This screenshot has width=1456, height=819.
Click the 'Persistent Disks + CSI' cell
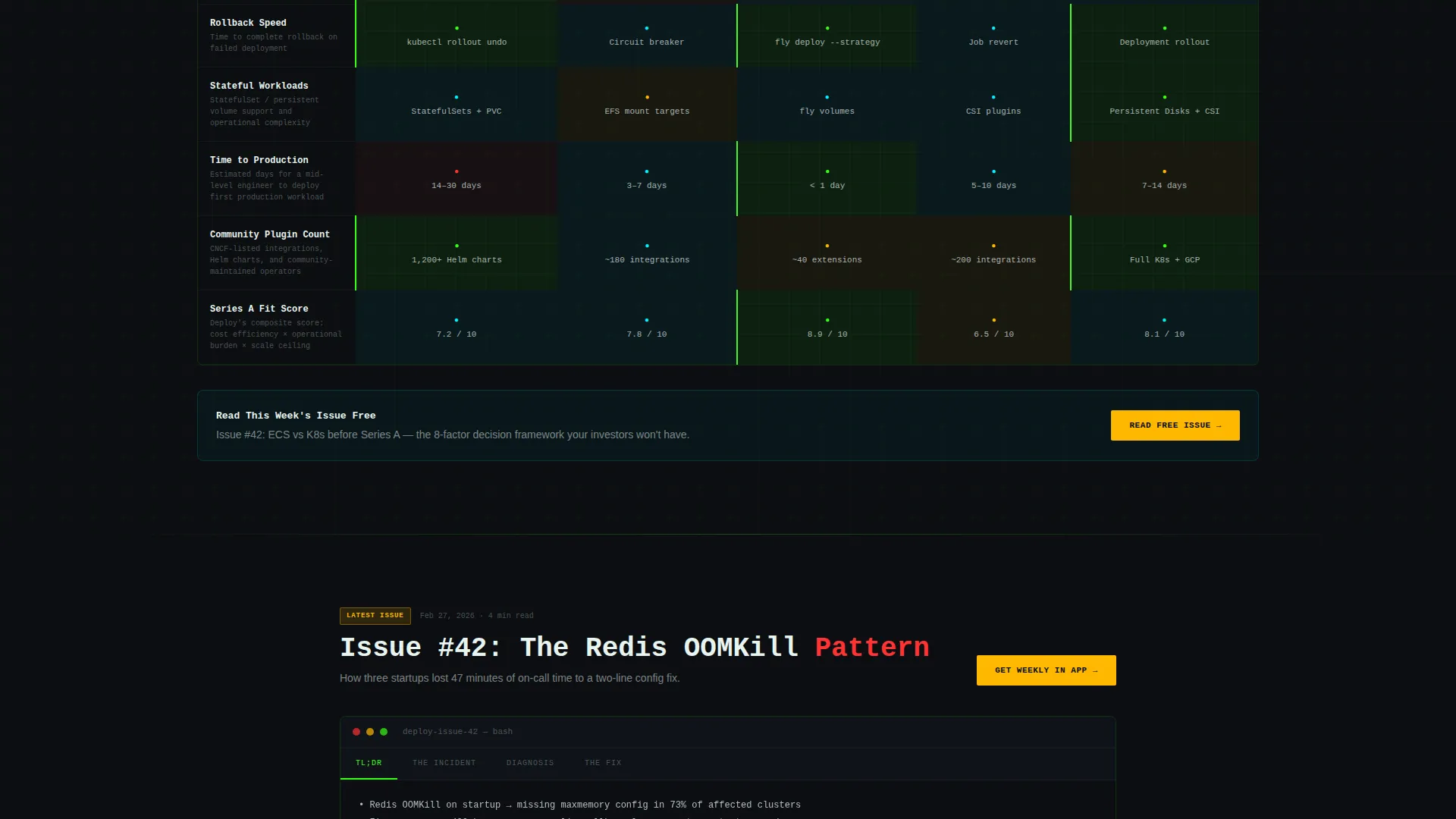(1164, 104)
